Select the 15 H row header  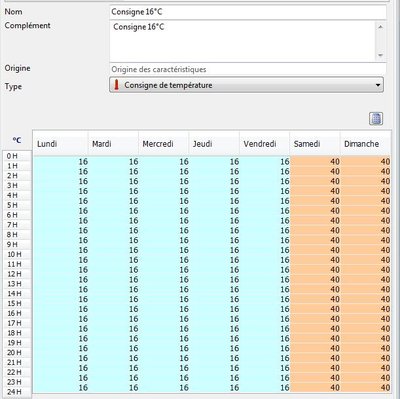(17, 304)
